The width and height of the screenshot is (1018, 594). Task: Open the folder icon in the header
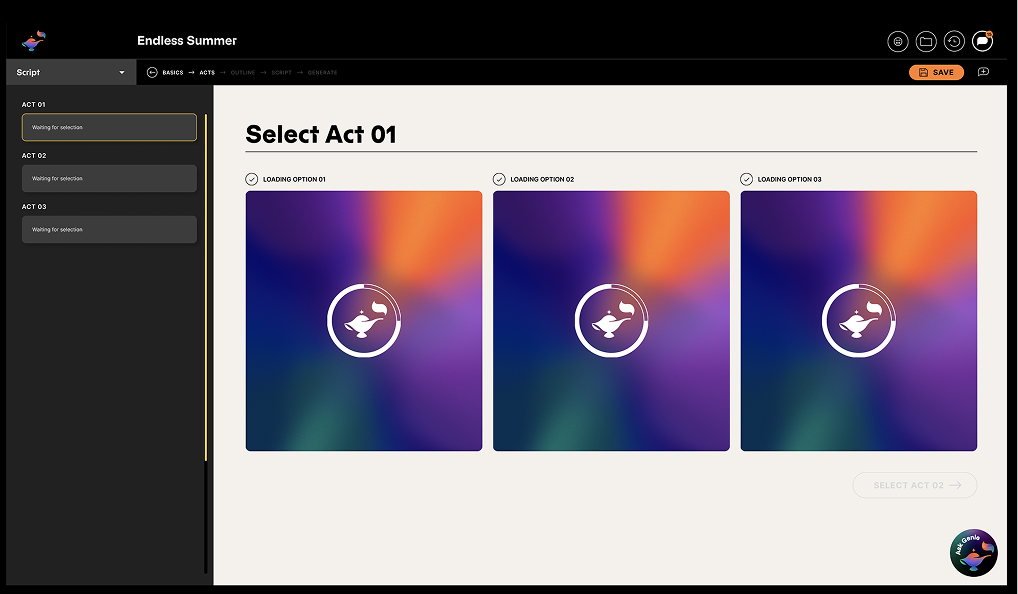pyautogui.click(x=926, y=41)
